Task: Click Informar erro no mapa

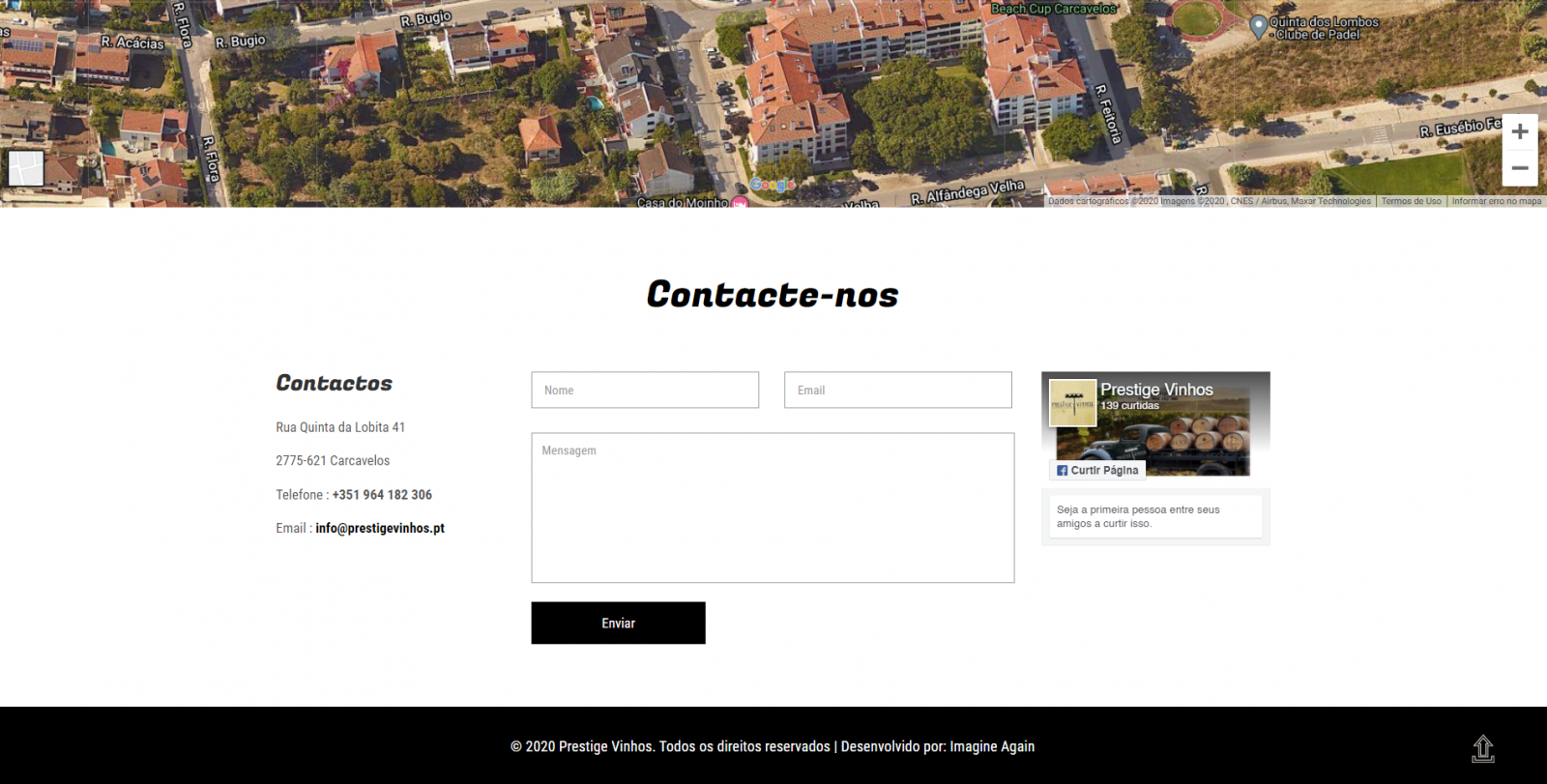Action: pyautogui.click(x=1496, y=201)
